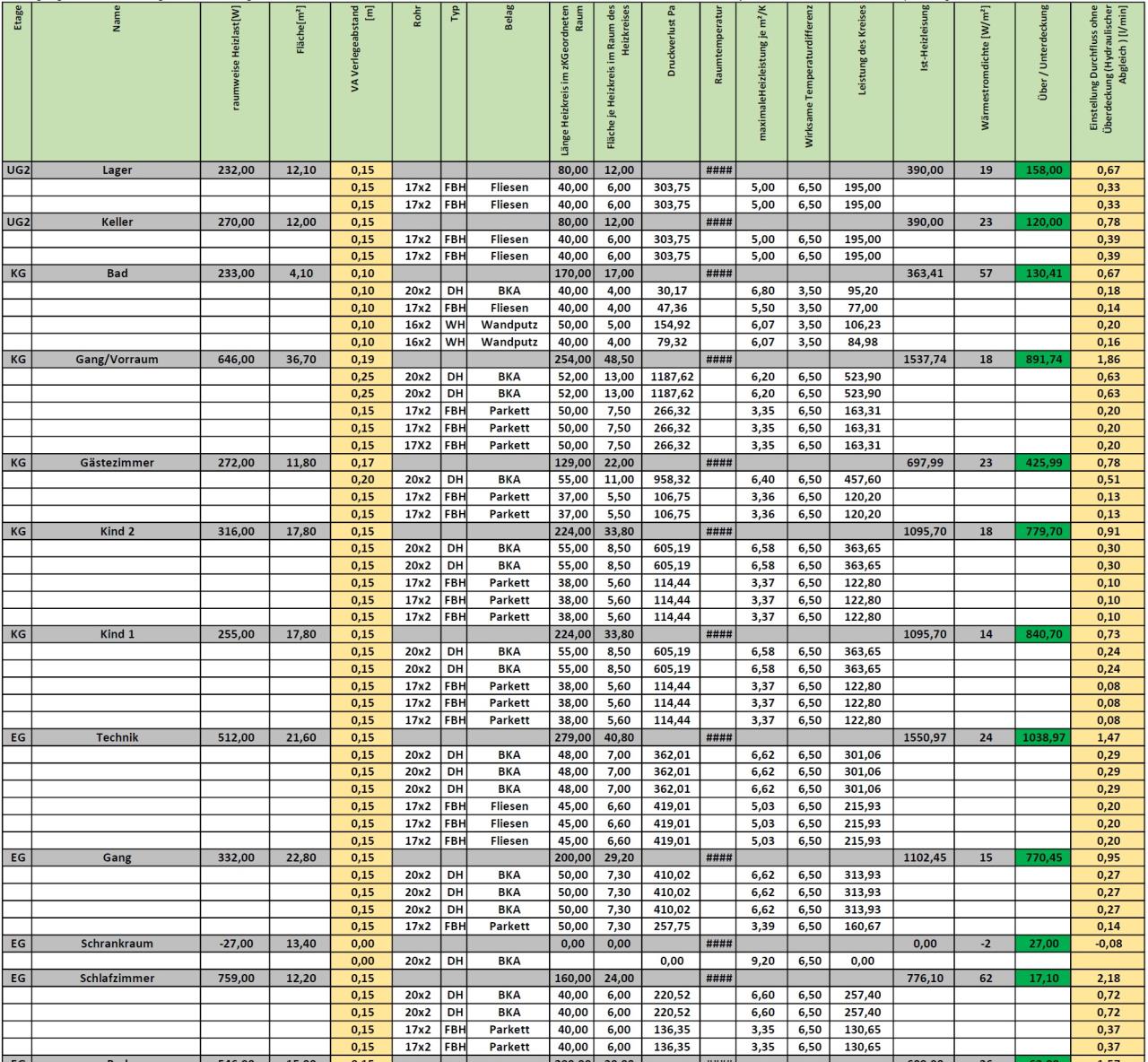This screenshot has width=1148, height=1062.
Task: Click the Ist-Heizleistung value '1537,74'
Action: 925,360
